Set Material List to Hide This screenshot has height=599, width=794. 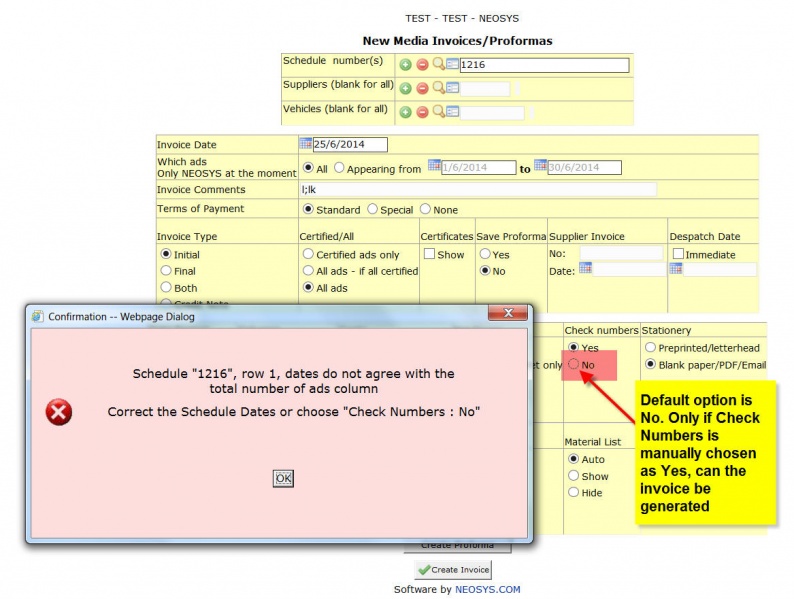573,492
